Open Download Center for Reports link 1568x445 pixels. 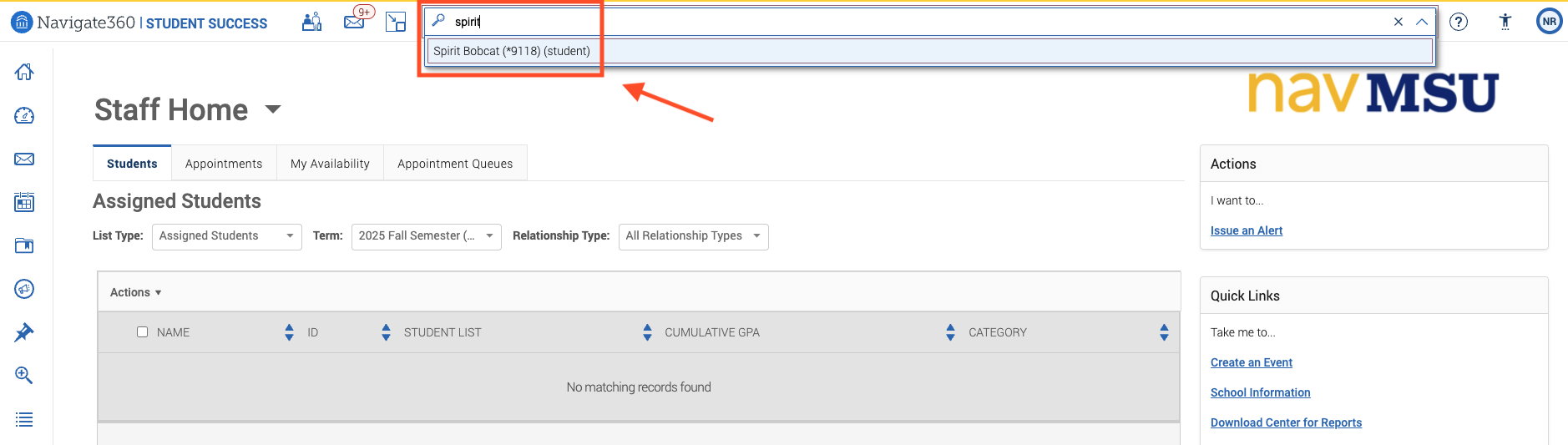click(1286, 422)
